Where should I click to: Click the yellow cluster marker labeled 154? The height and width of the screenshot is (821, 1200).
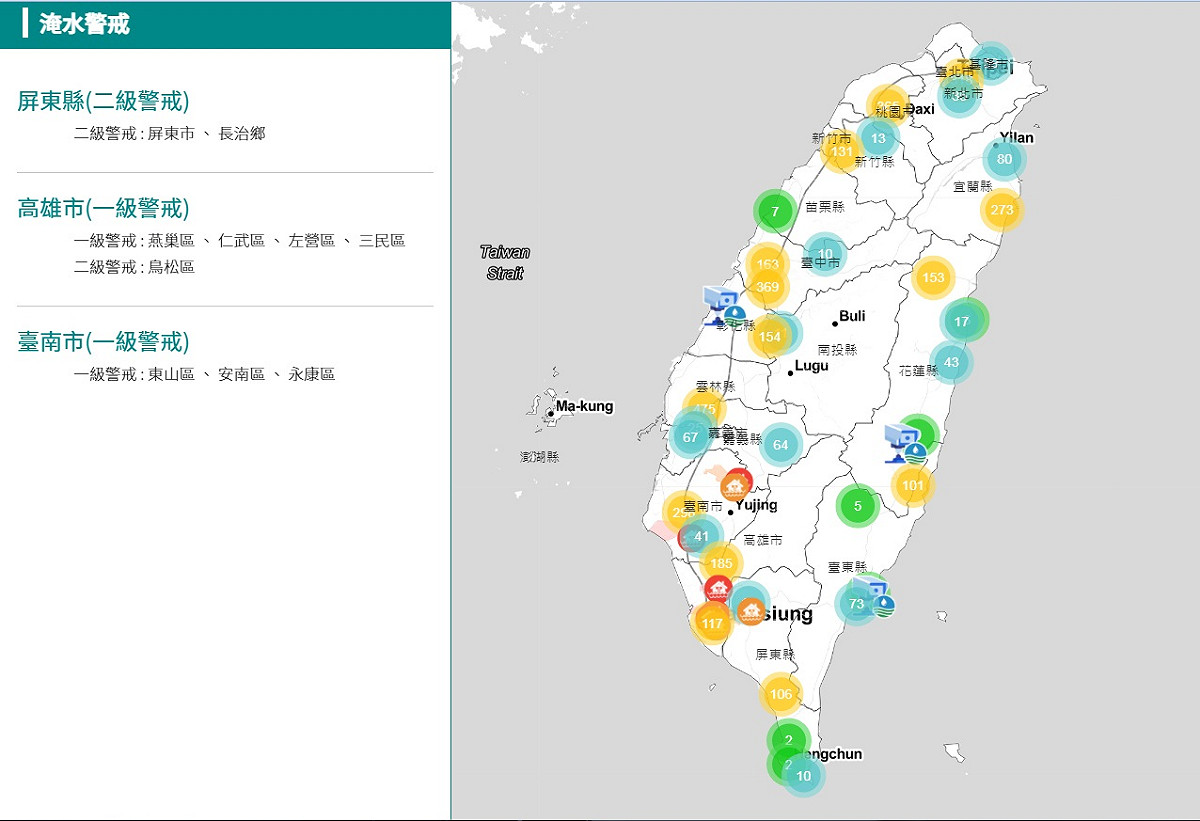pos(770,337)
